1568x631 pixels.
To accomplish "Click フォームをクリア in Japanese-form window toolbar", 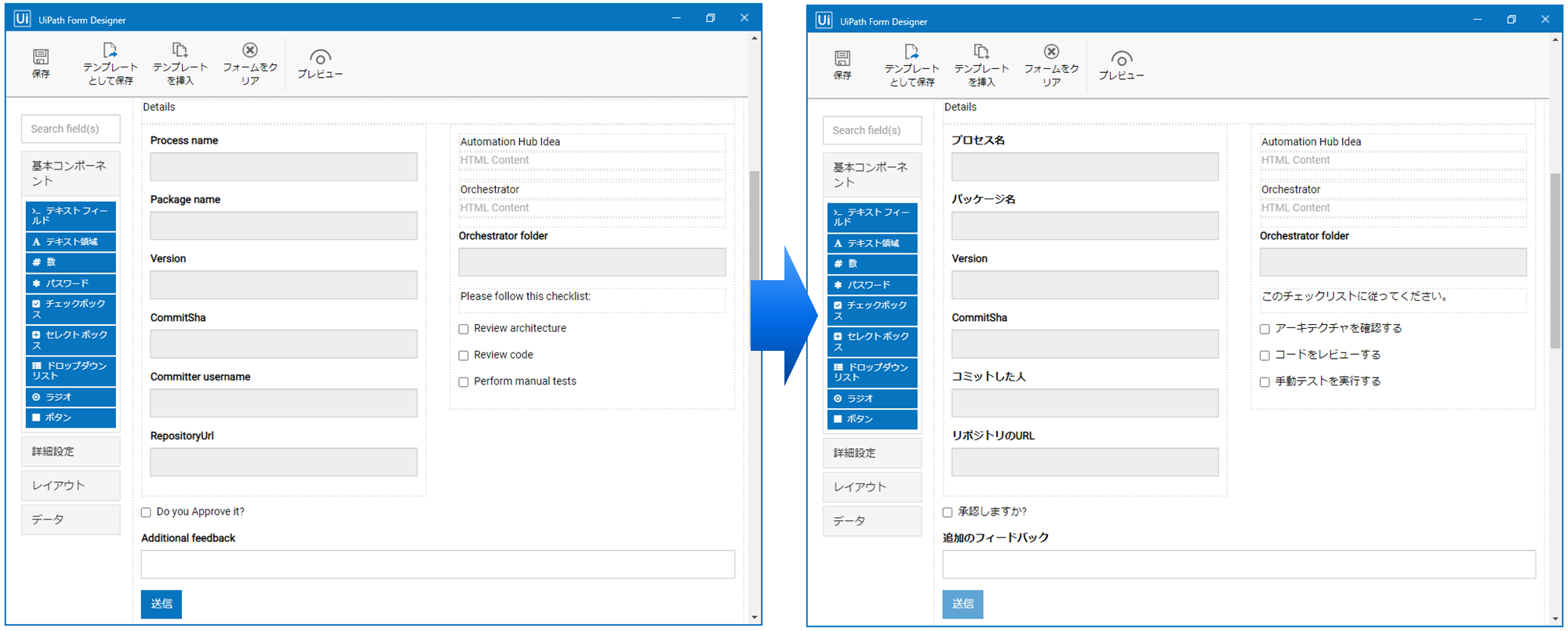I will pos(1051,65).
